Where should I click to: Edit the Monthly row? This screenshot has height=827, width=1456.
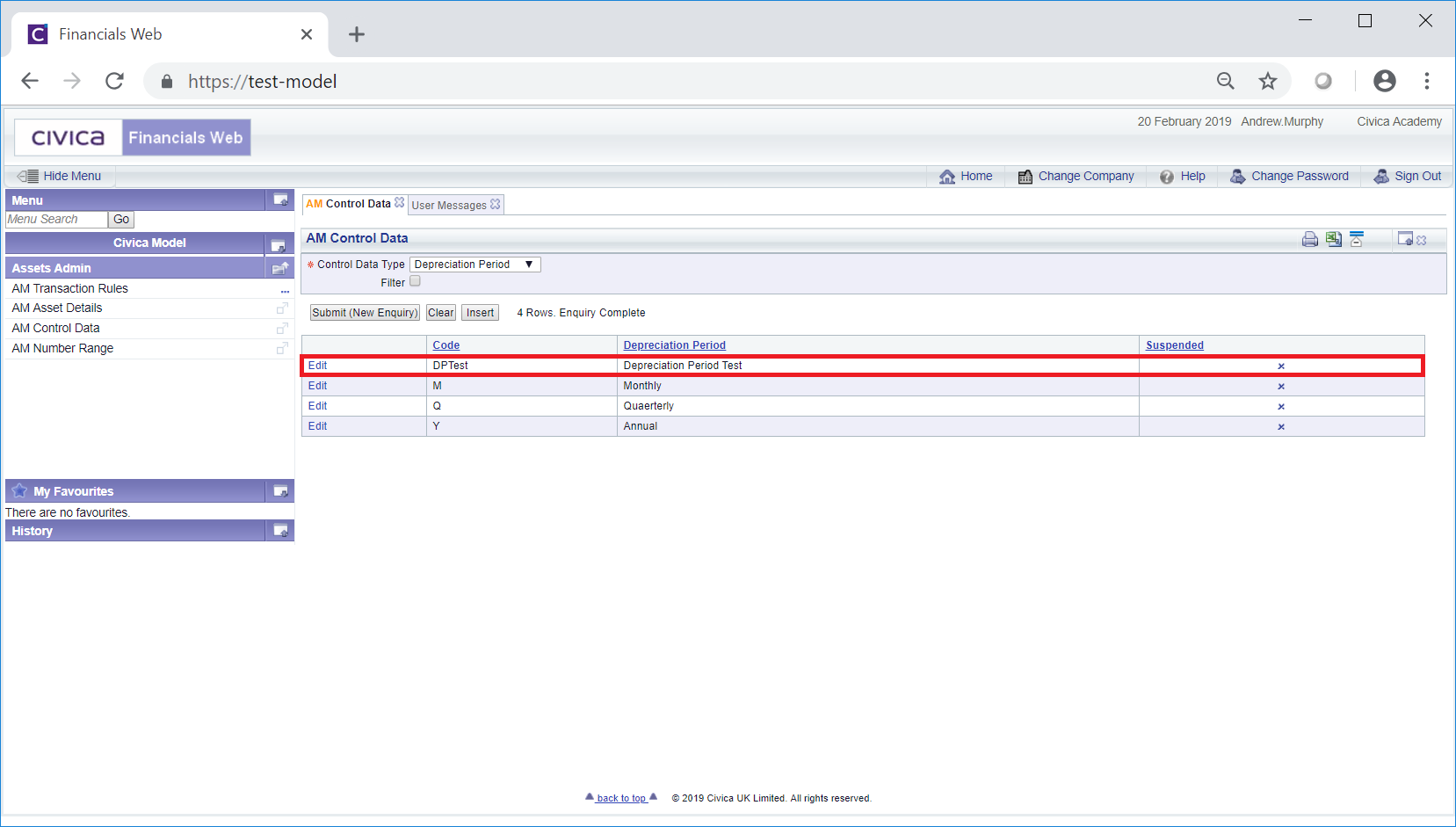click(317, 386)
